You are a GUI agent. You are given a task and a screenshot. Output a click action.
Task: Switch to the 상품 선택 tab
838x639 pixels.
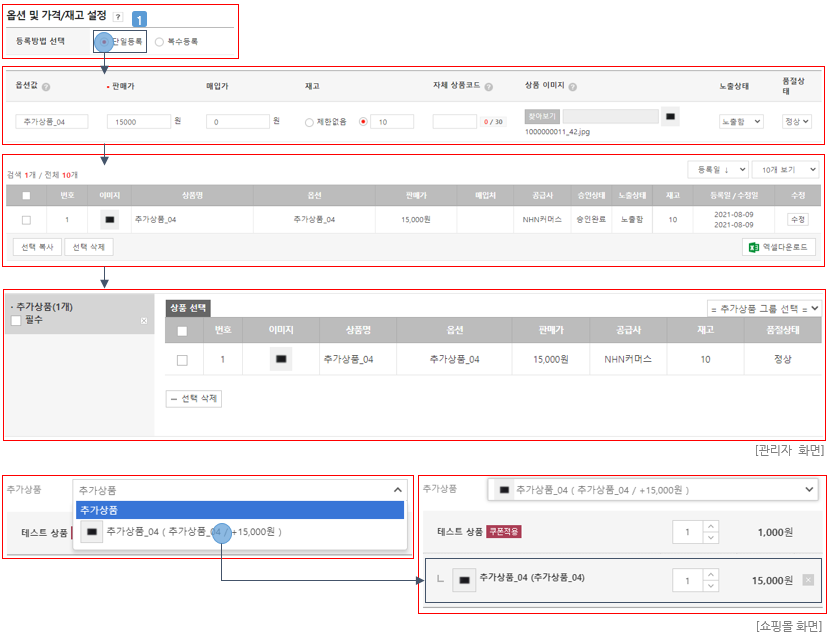[188, 308]
